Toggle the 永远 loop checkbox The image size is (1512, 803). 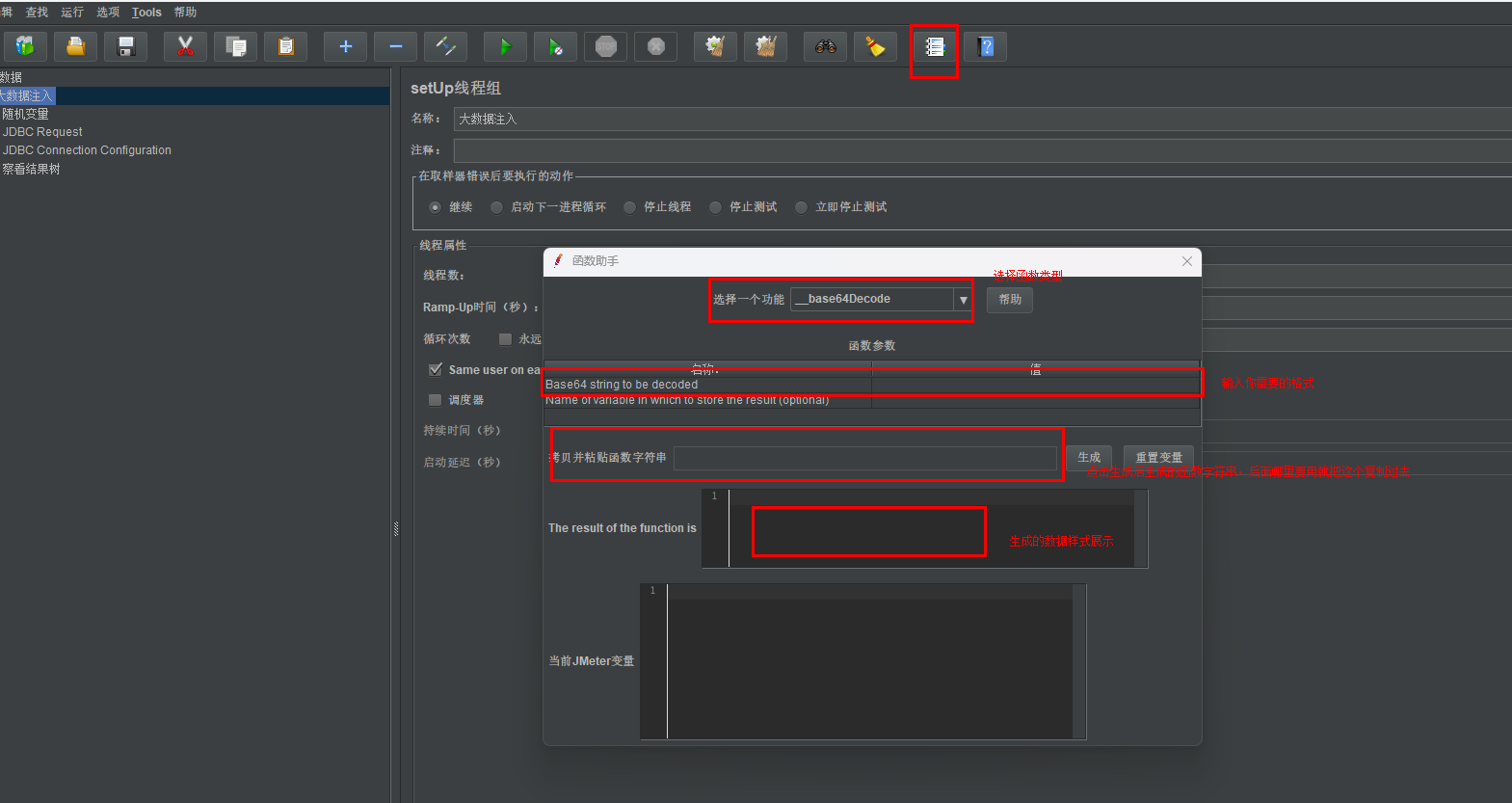point(505,339)
